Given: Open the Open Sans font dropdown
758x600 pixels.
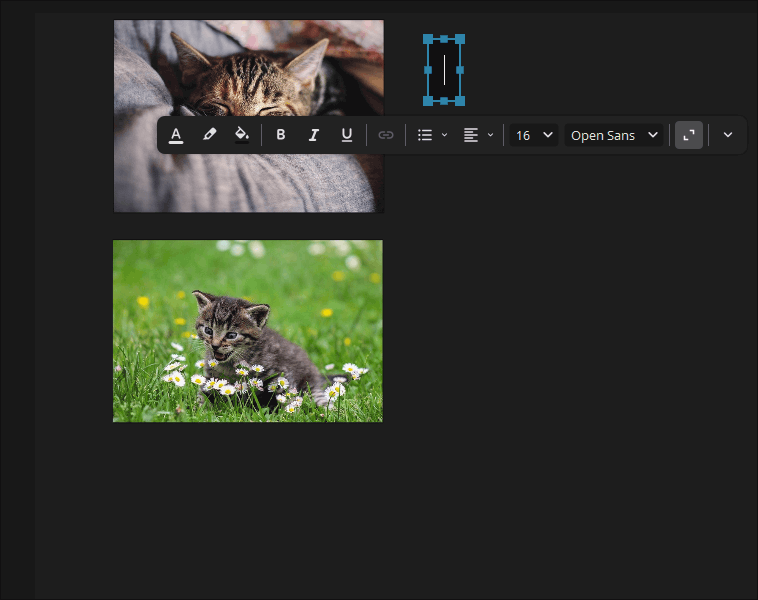Looking at the screenshot, I should point(614,135).
